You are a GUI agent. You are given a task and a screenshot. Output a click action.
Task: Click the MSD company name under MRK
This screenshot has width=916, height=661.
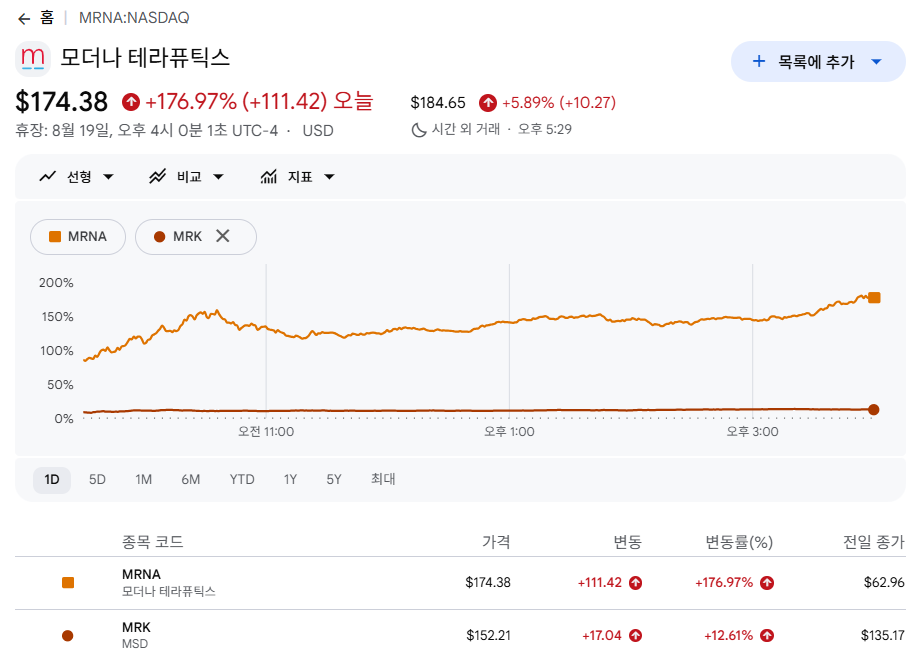click(x=135, y=644)
